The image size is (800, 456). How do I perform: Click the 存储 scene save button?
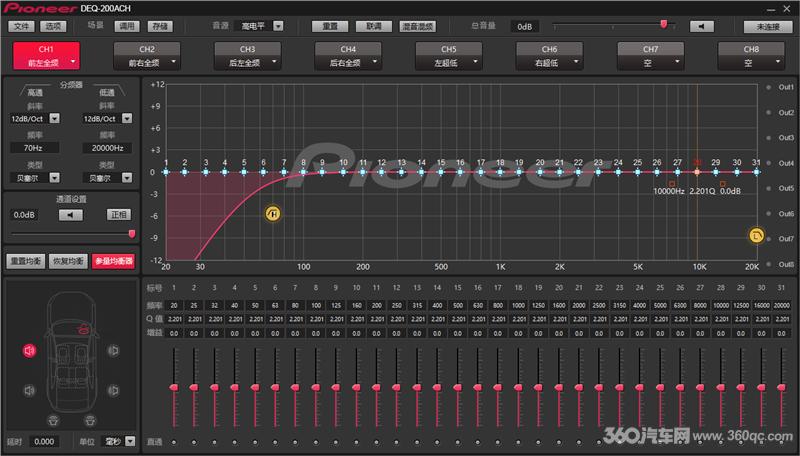[160, 26]
